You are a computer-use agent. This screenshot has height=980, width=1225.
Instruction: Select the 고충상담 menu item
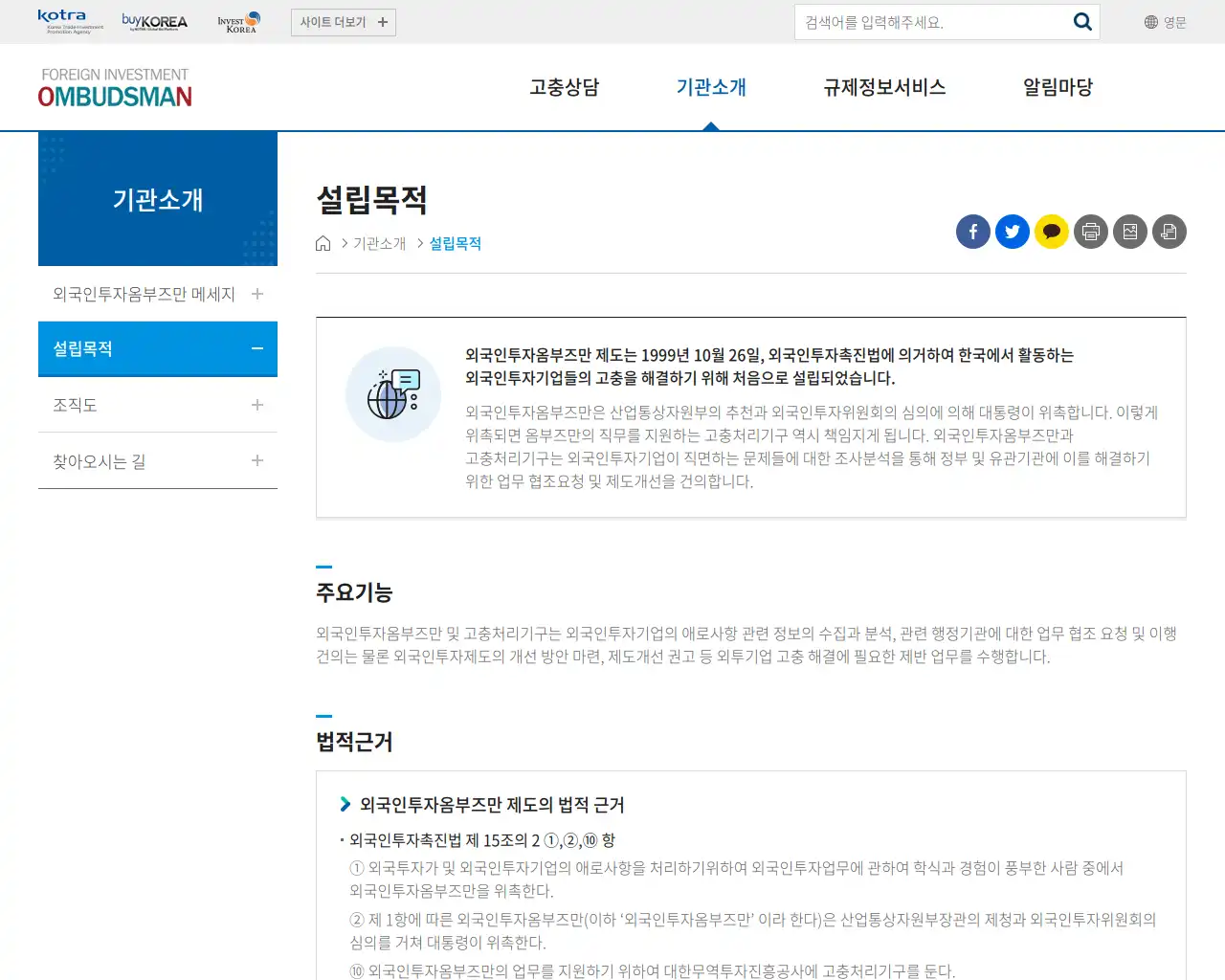click(x=564, y=87)
